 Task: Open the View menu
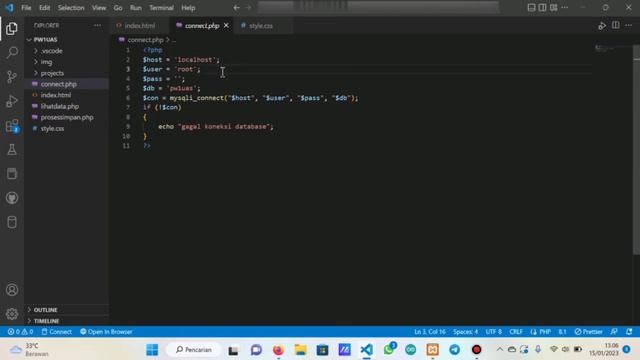point(99,8)
